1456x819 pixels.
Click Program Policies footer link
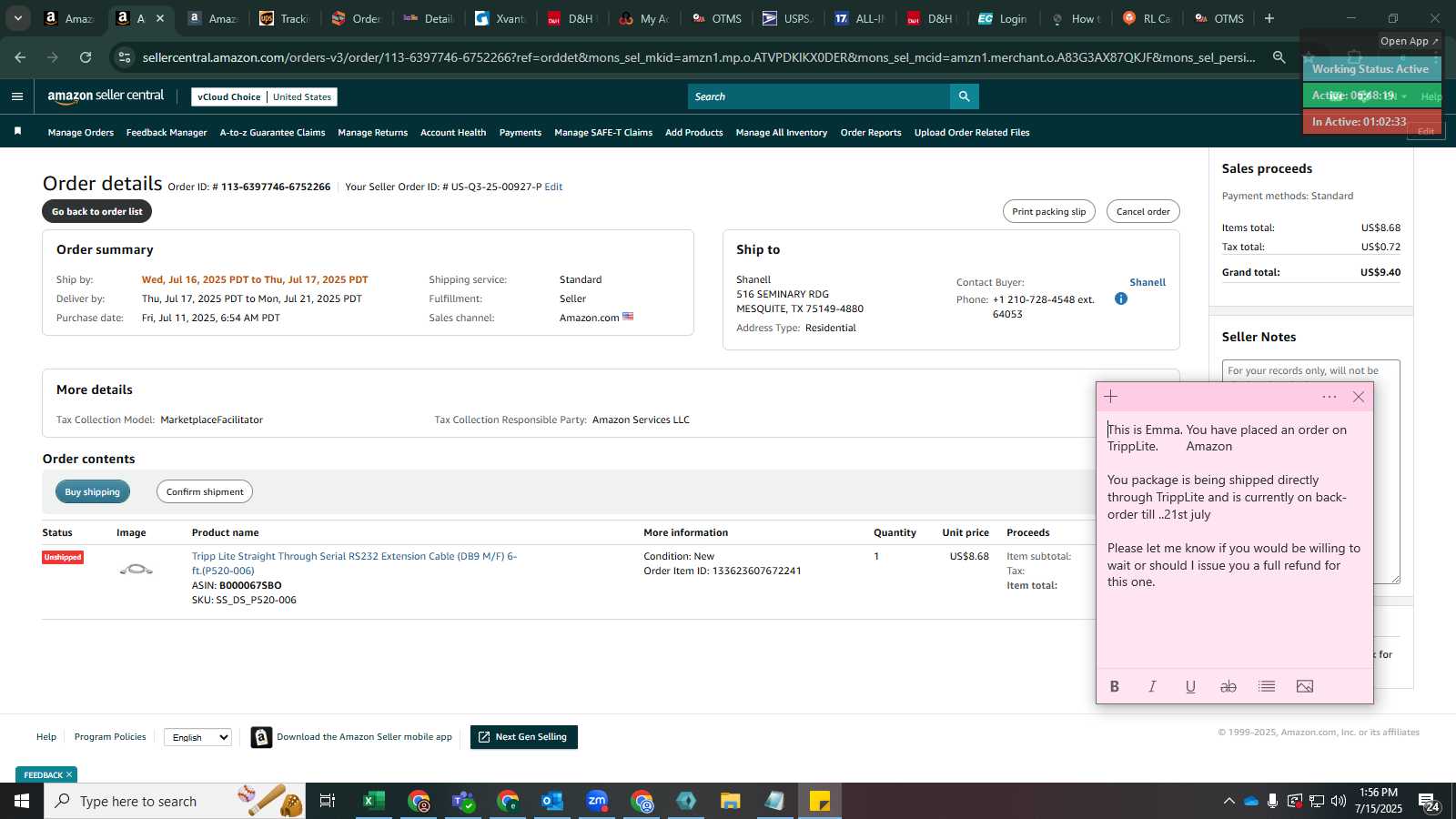(110, 737)
